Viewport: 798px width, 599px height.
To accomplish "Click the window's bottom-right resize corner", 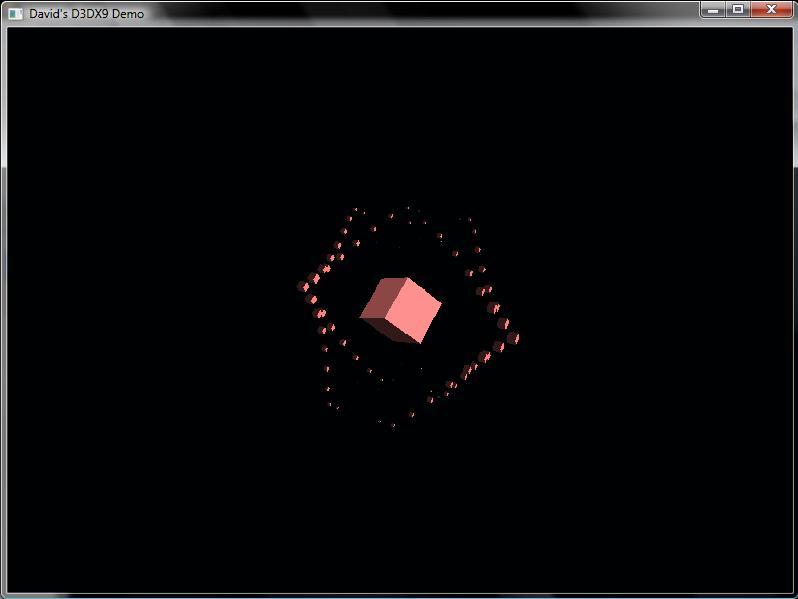I will click(x=794, y=595).
